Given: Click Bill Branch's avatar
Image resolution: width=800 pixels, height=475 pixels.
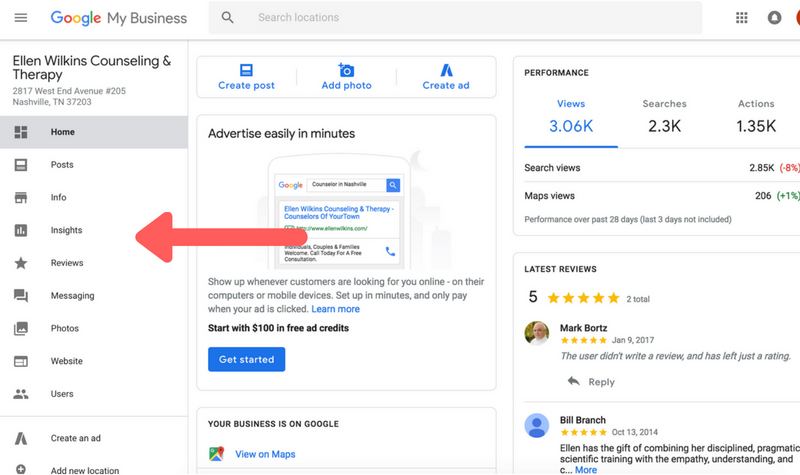Looking at the screenshot, I should (537, 426).
